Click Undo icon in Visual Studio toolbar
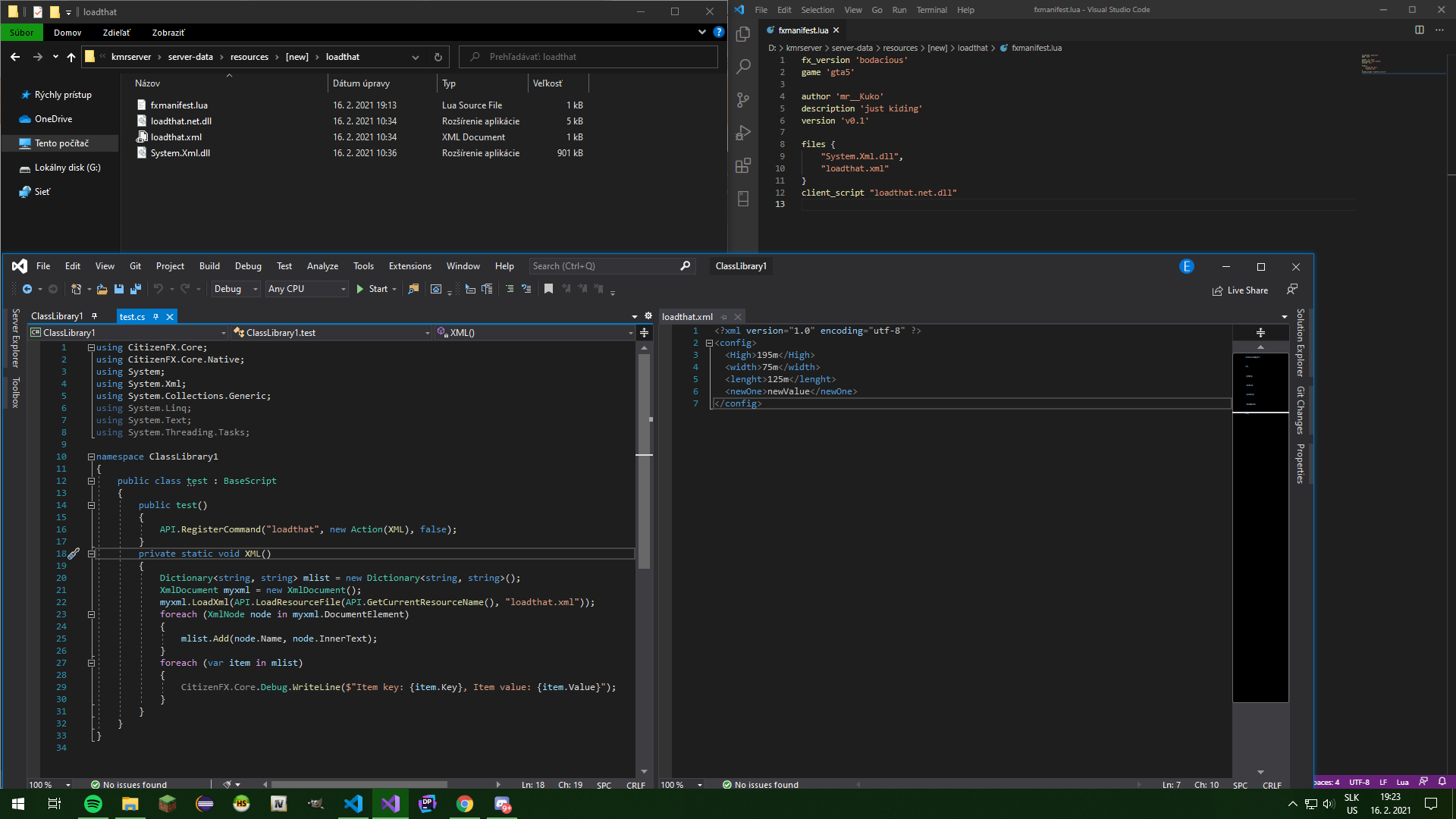Image resolution: width=1456 pixels, height=819 pixels. coord(158,289)
